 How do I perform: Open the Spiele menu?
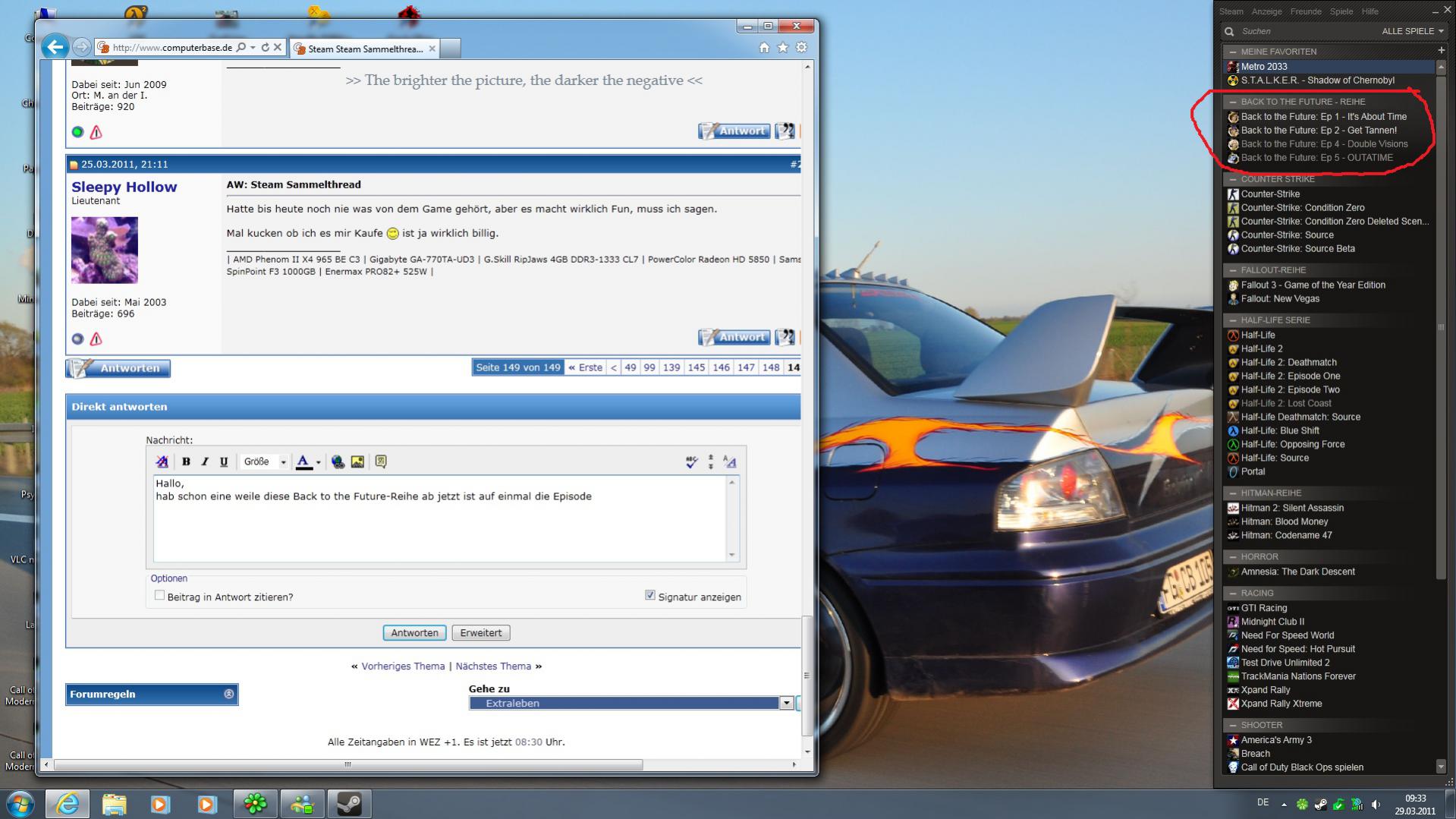click(1341, 11)
